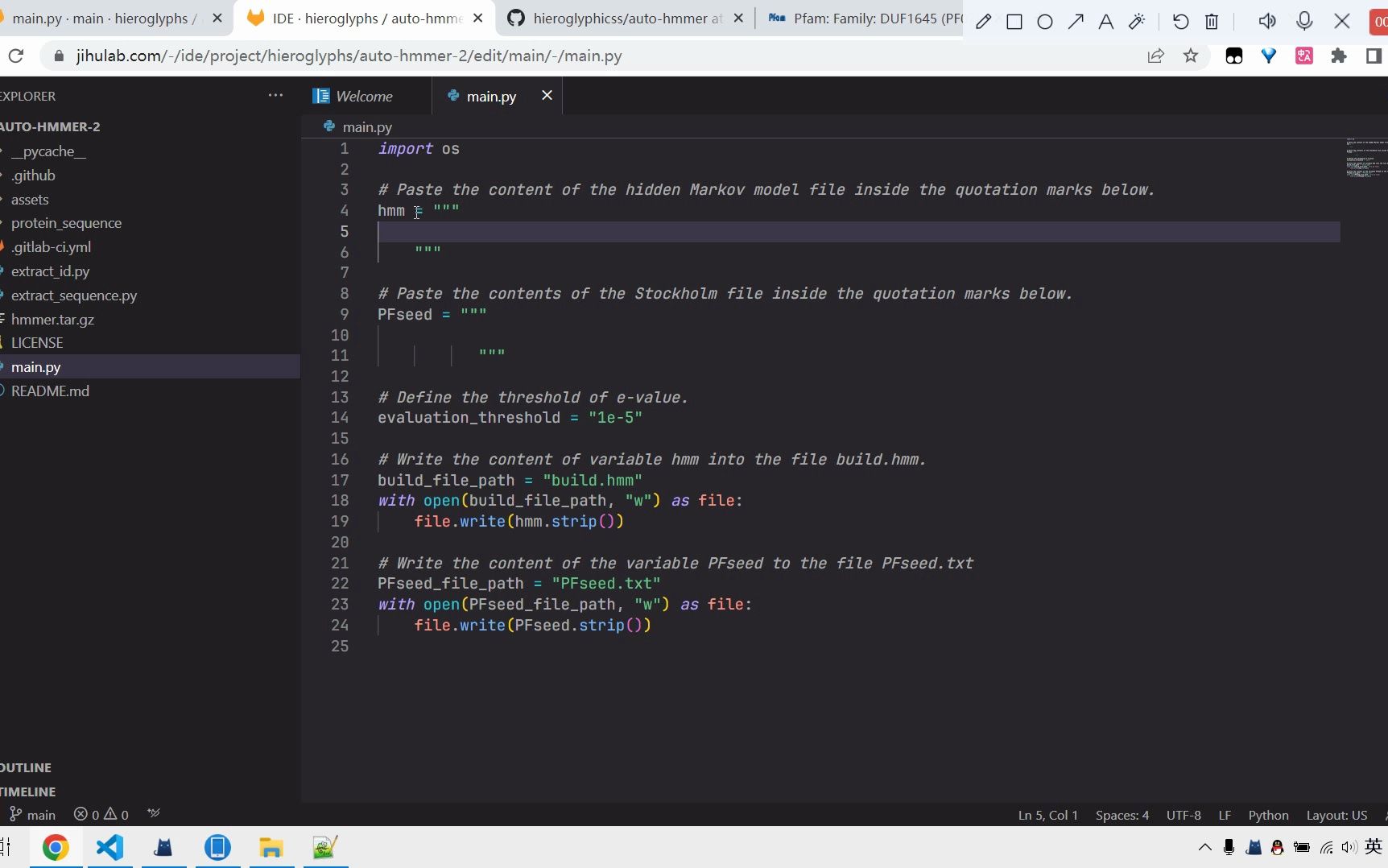Select the rectangle annotation tool
The image size is (1388, 868).
pos(1014,22)
